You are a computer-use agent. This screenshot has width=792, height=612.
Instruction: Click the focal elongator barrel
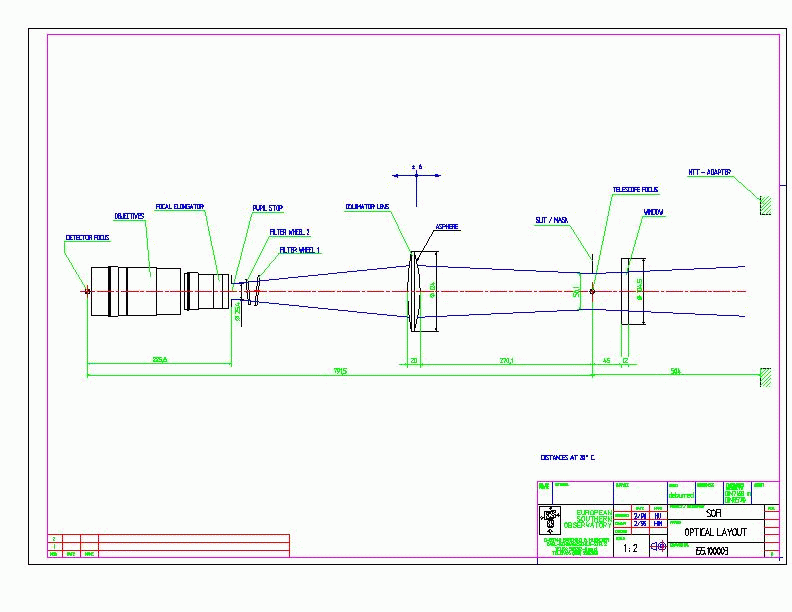coord(207,291)
